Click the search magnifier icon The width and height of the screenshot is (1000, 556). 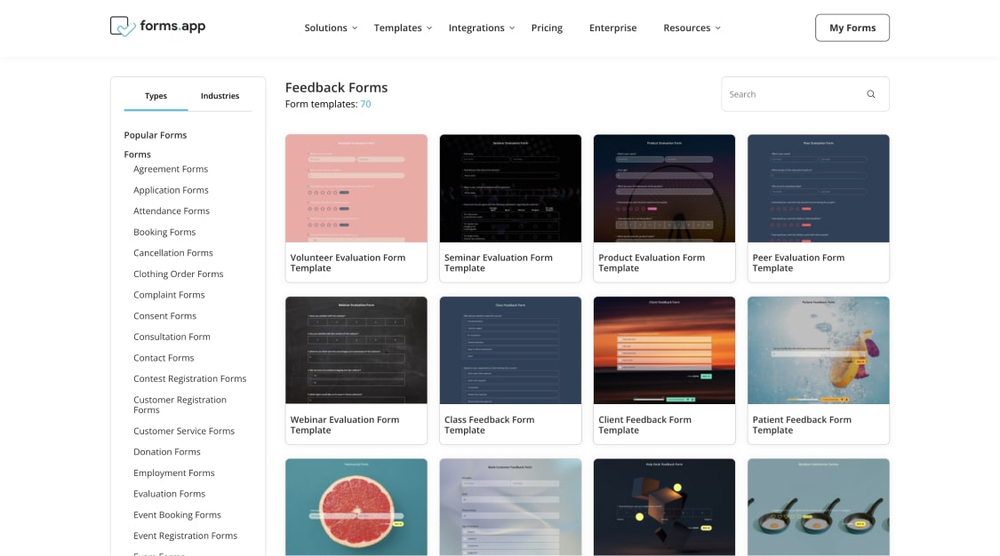point(871,94)
